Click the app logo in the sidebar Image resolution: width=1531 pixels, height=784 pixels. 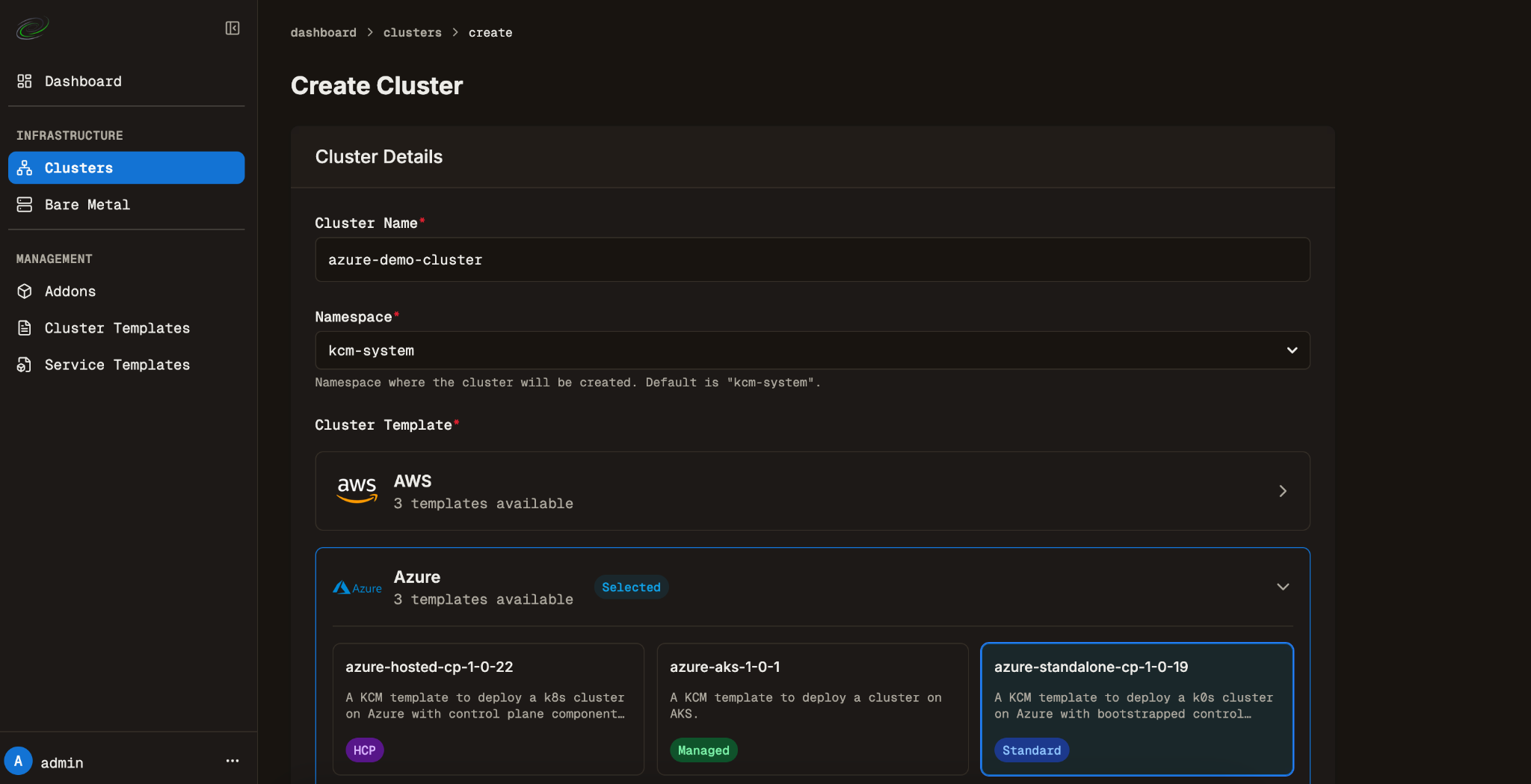tap(32, 28)
